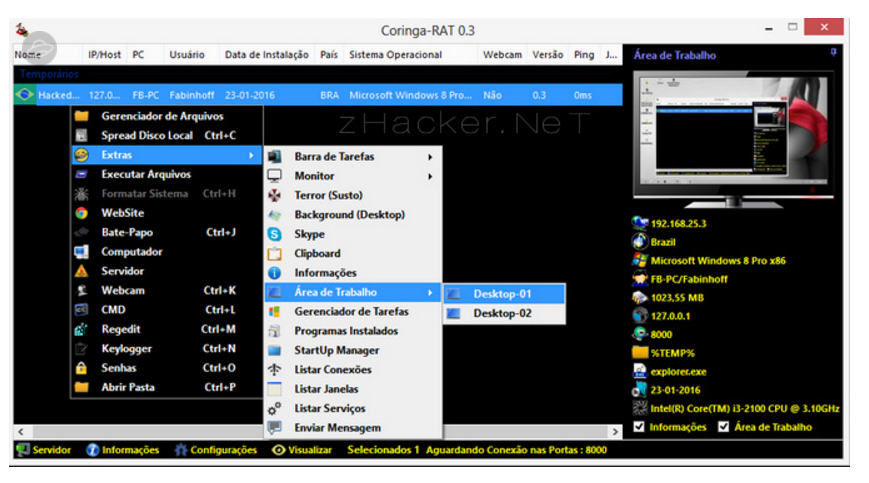The image size is (869, 483).
Task: Sort by the Data de Instalação column header
Action: pos(267,55)
